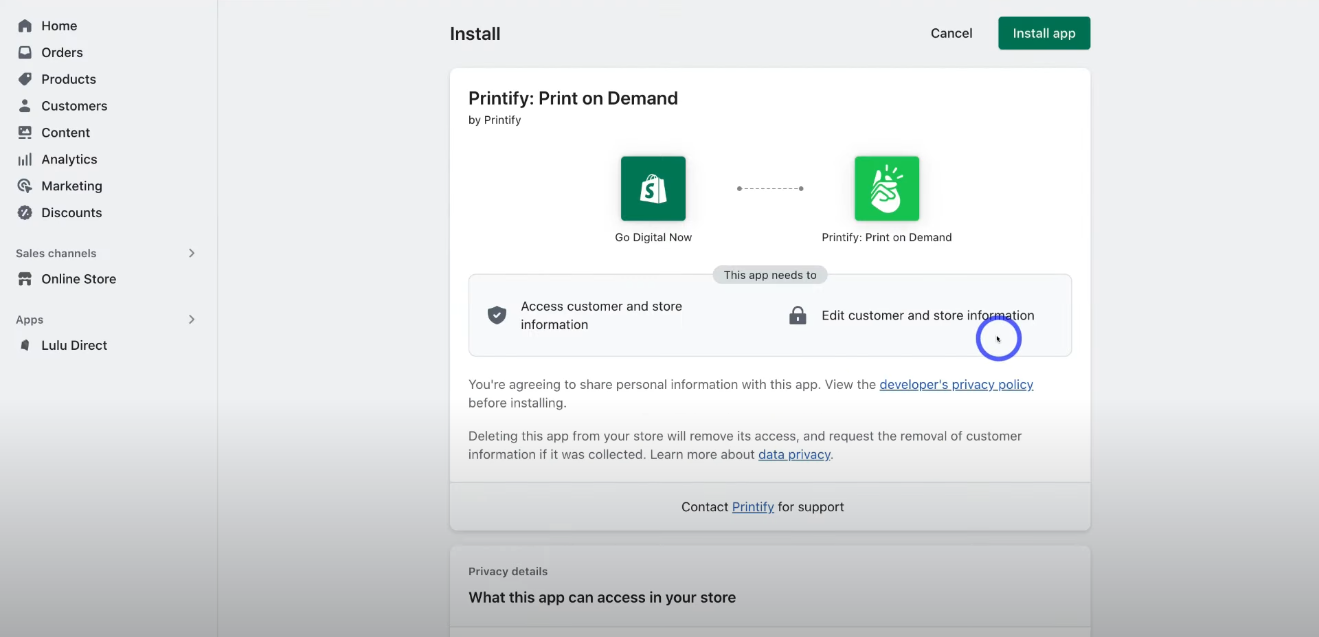This screenshot has height=637, width=1319.
Task: Expand the Apps section chevron
Action: [192, 320]
